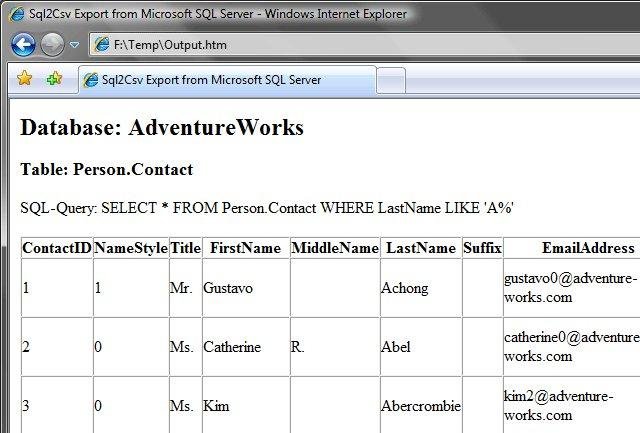Open the recent pages dropdown arrow
Viewport: 640px width, 433px height.
74,44
